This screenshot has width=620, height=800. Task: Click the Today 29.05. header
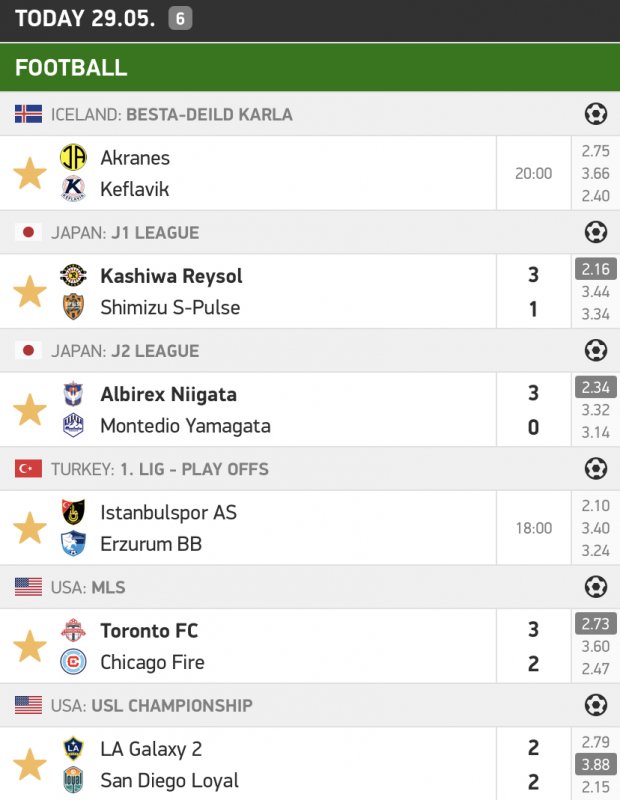(x=85, y=18)
